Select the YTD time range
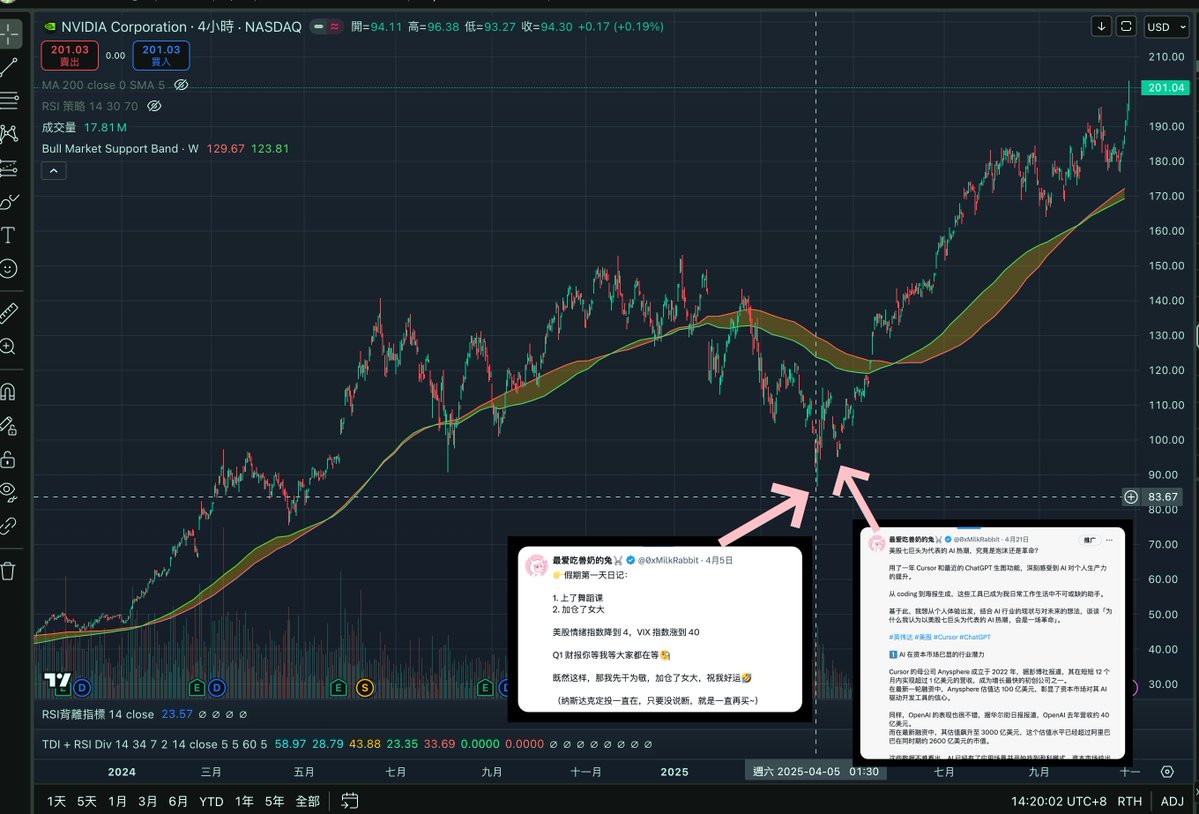 (x=211, y=801)
